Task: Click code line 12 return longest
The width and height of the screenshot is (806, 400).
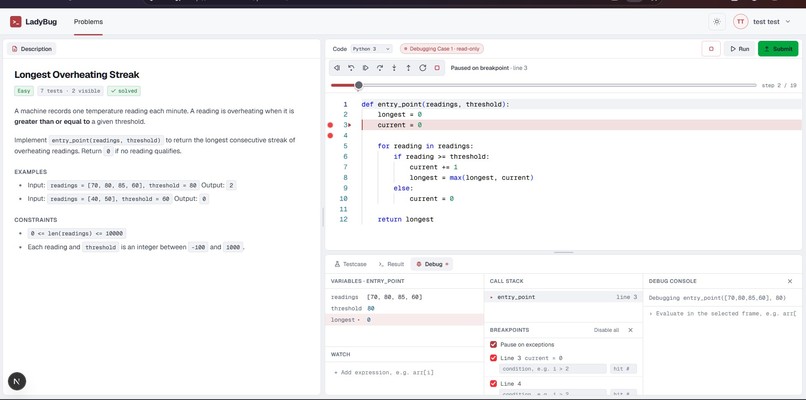Action: coord(406,220)
